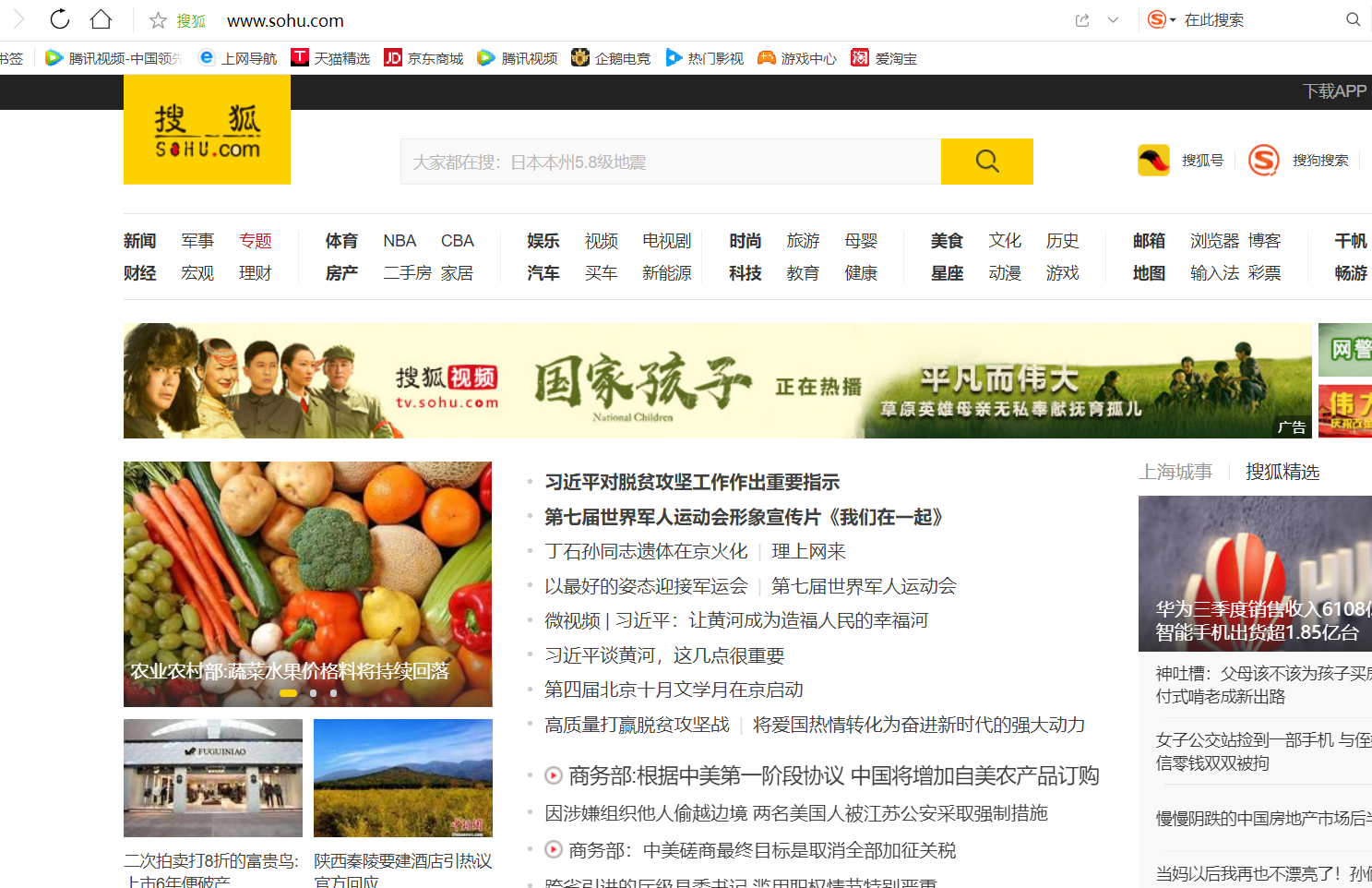Open headline 习近平对脱贫攻坚工作作出重要指示
The image size is (1372, 888).
pos(692,482)
